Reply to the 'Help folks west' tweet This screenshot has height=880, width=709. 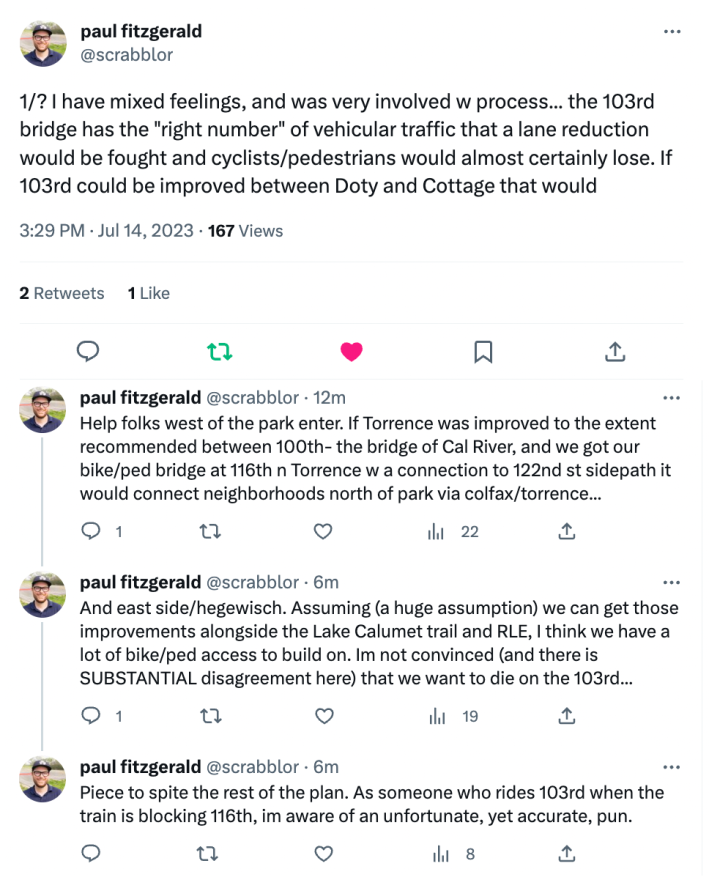91,532
